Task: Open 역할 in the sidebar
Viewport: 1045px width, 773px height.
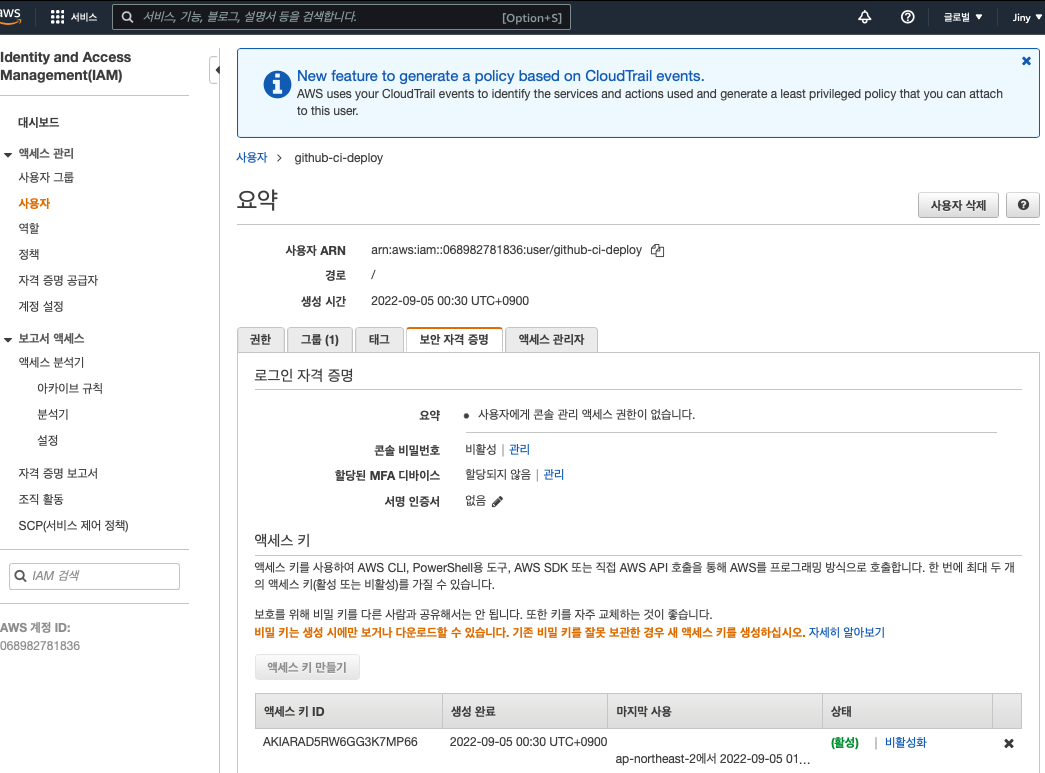Action: [x=29, y=228]
